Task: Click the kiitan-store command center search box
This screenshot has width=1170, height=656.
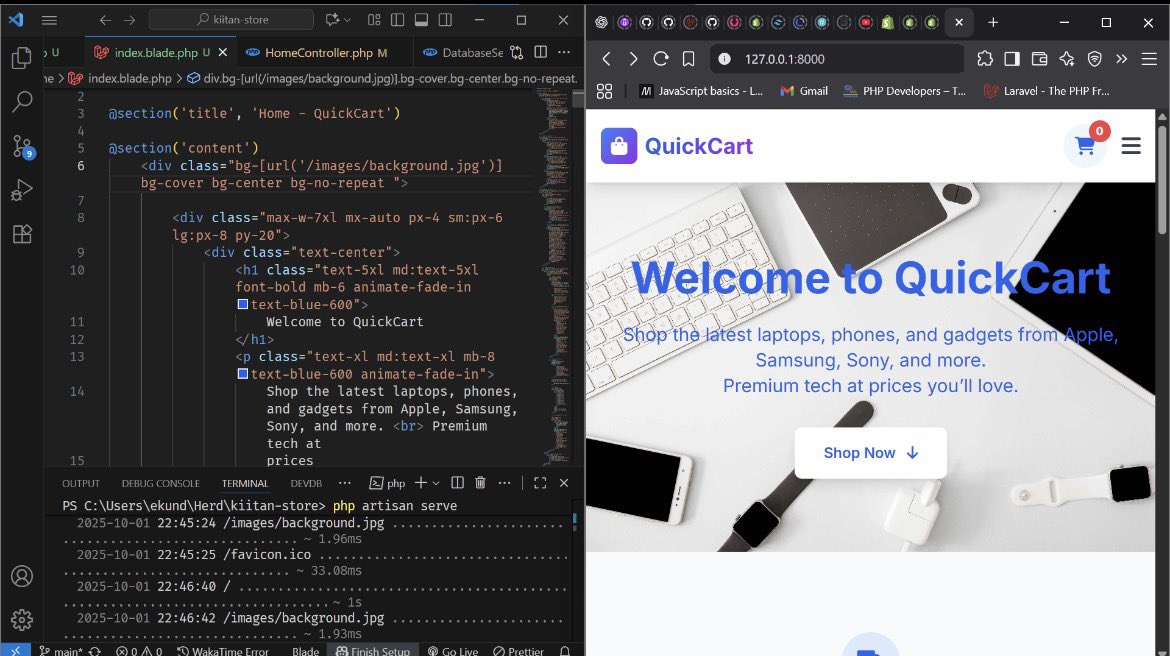Action: 231,20
